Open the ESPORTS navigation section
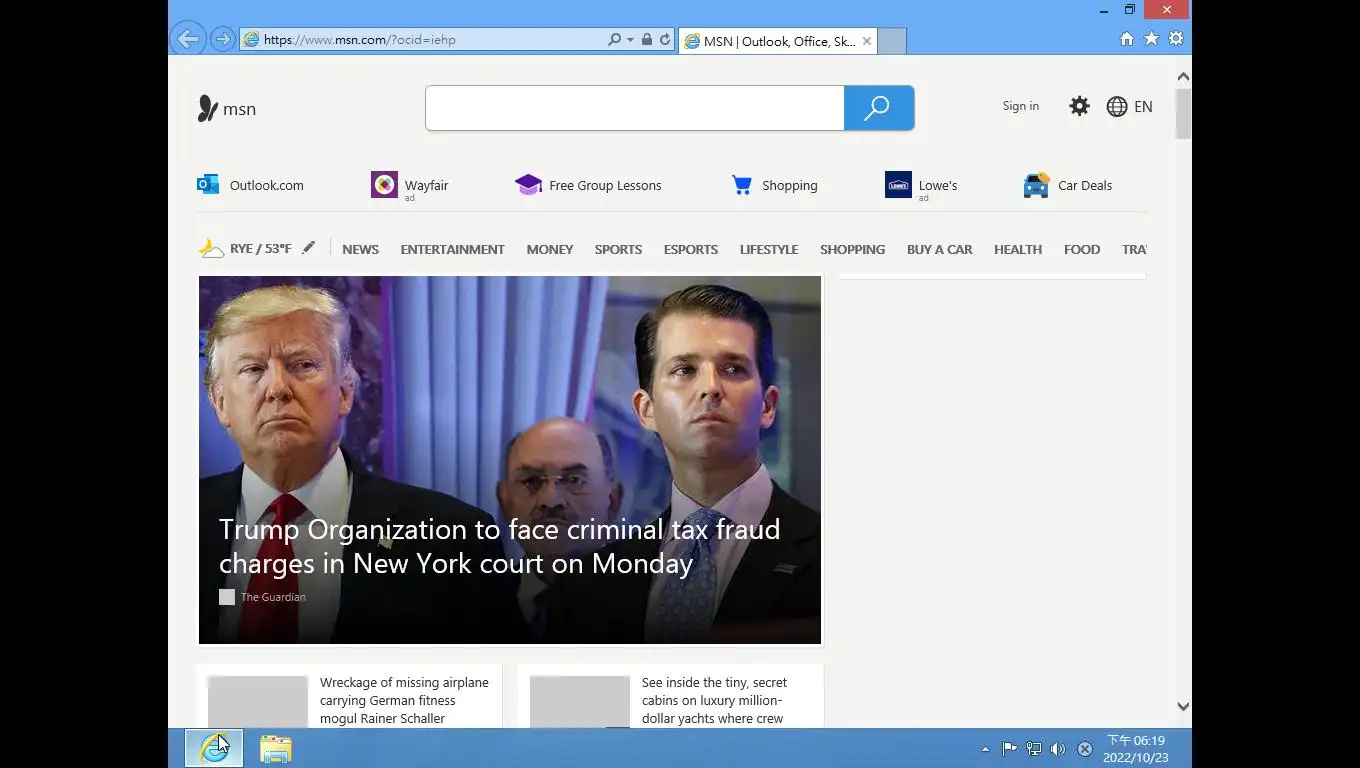This screenshot has height=768, width=1360. click(691, 249)
